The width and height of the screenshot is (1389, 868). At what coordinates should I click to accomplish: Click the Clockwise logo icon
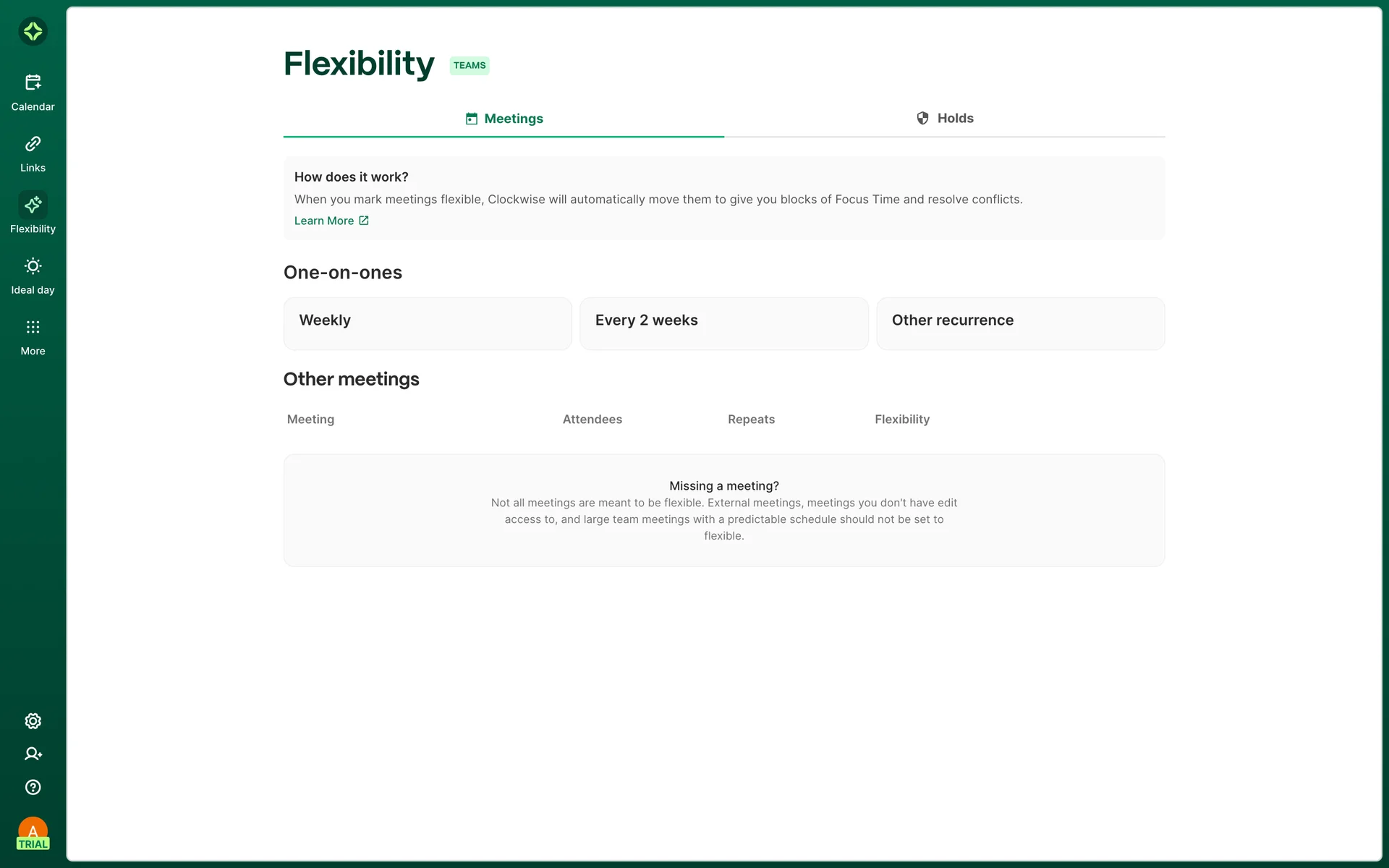point(33,31)
